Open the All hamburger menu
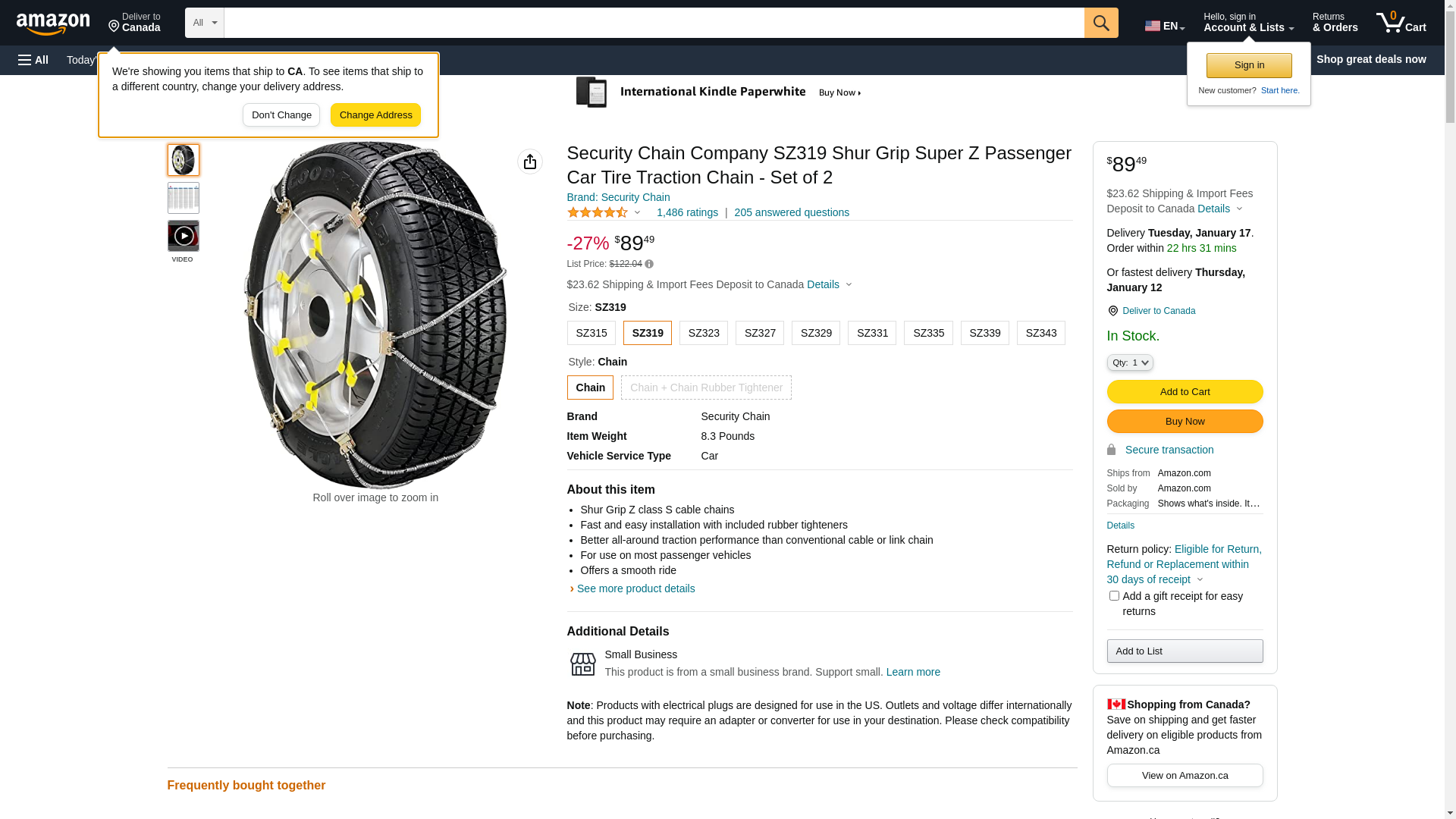 [x=33, y=60]
